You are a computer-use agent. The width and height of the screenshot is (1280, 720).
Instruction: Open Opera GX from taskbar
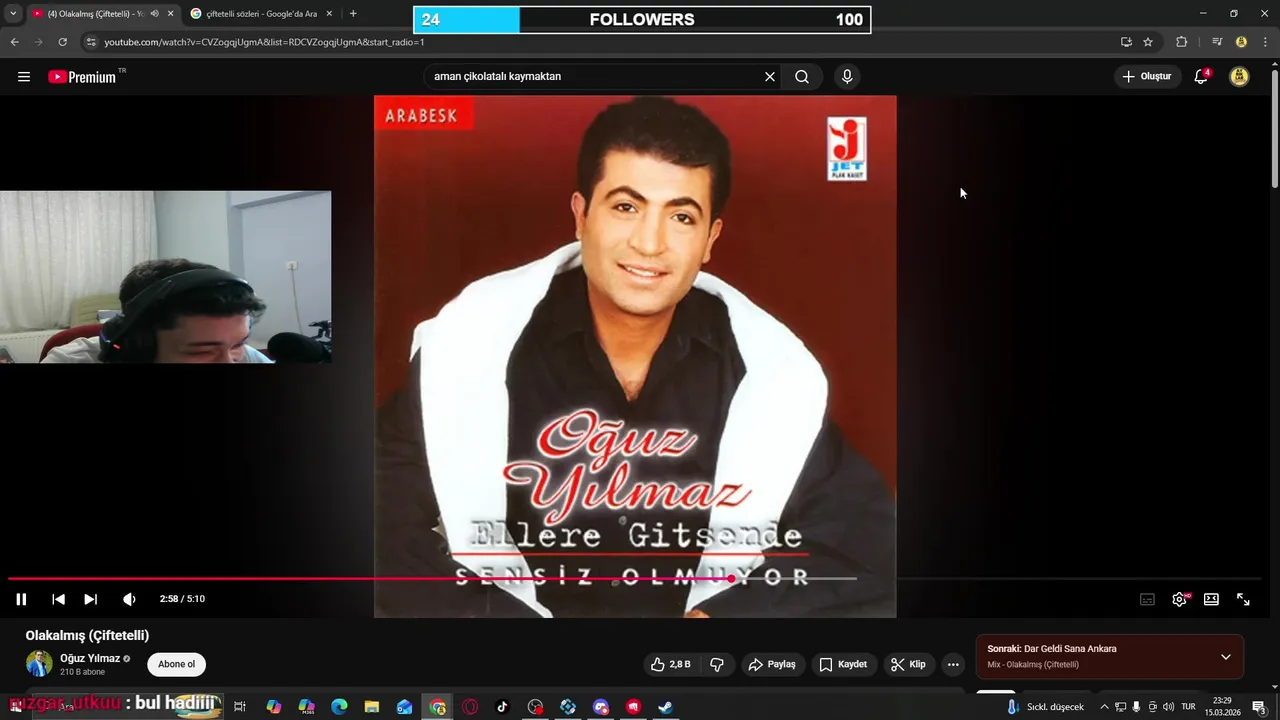470,707
